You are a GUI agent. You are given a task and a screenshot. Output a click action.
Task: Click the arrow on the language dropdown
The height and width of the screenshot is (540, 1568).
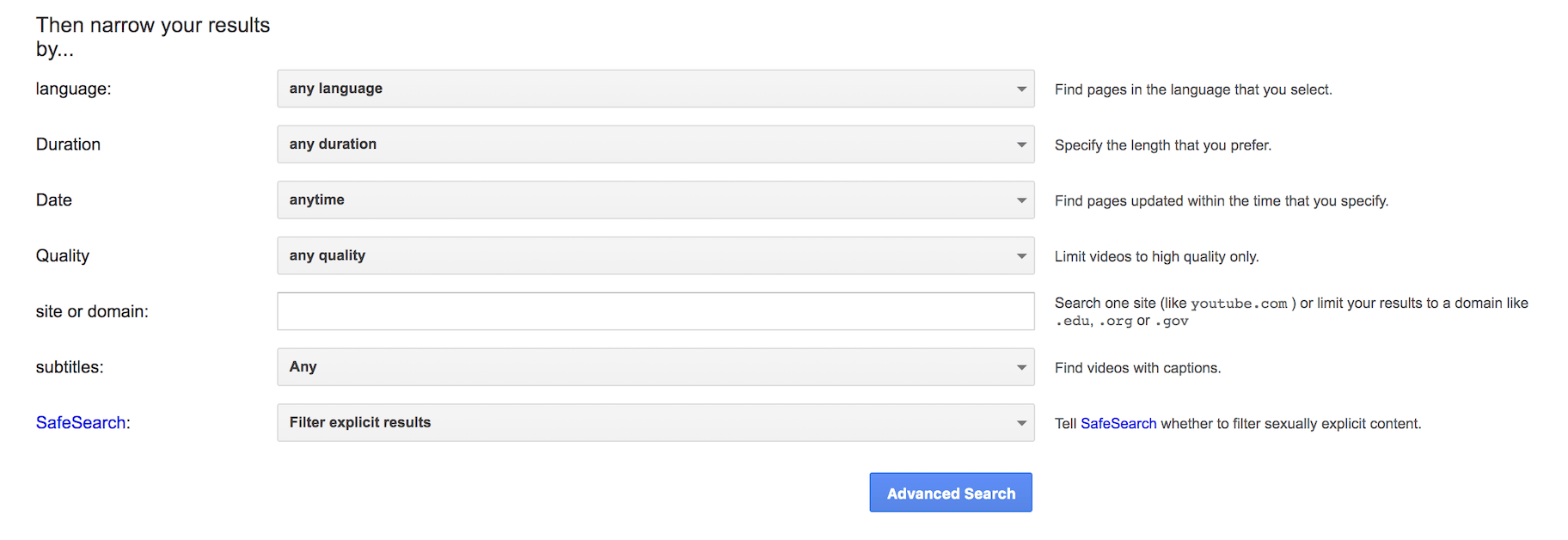(x=1021, y=89)
